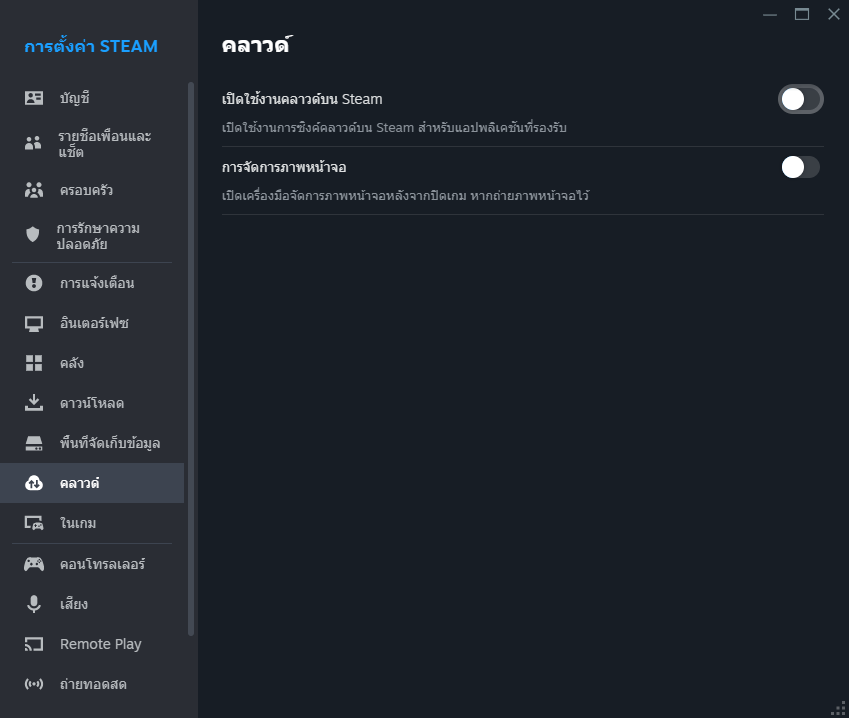The image size is (849, 718).
Task: Click the Account ID card icon
Action: point(34,98)
